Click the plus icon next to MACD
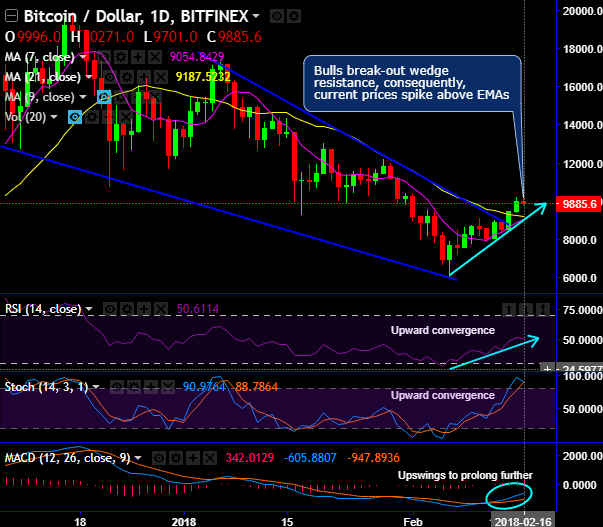 point(193,458)
